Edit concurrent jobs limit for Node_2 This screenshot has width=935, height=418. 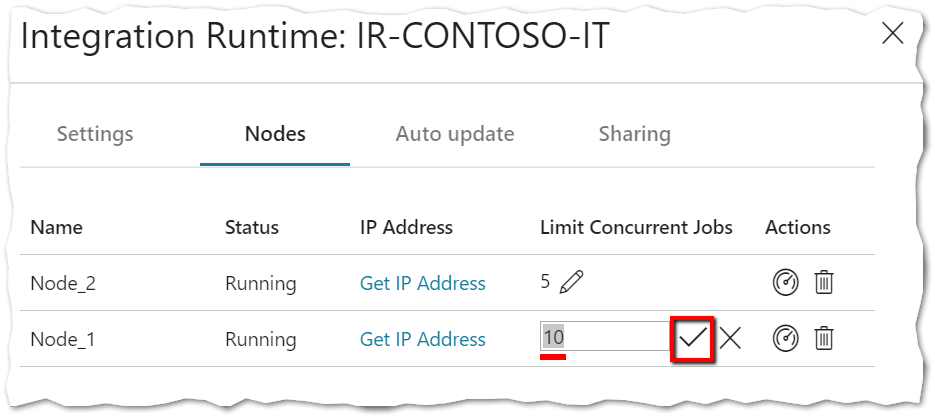(x=571, y=282)
